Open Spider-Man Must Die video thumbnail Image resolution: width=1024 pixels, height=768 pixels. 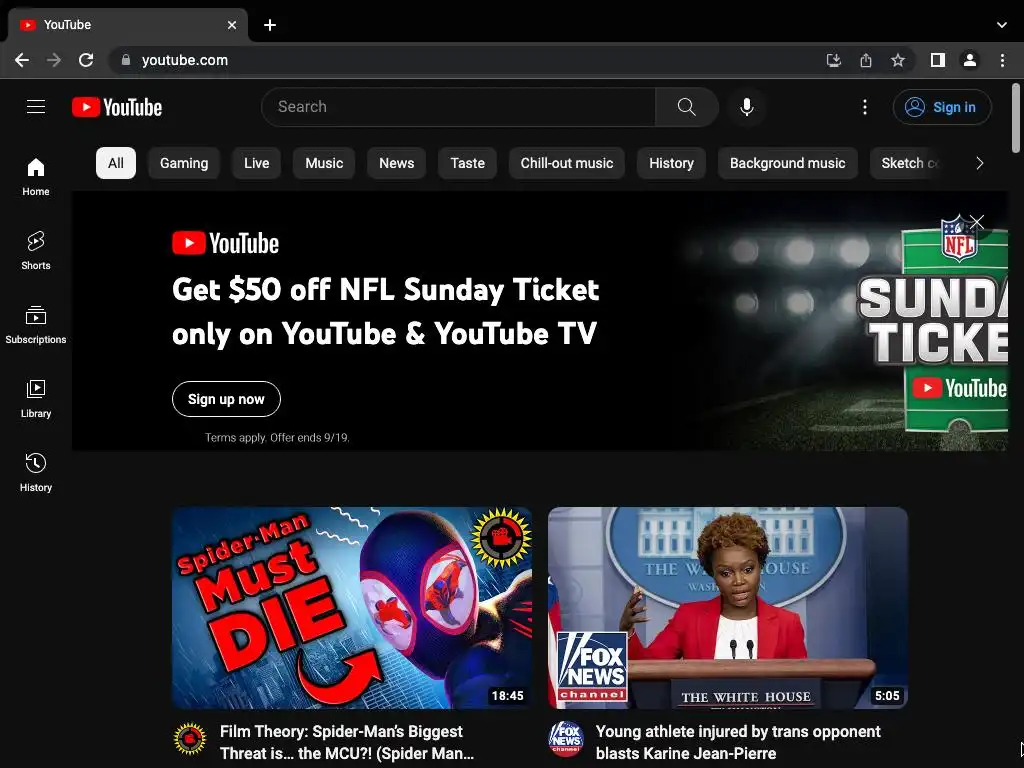(x=352, y=608)
